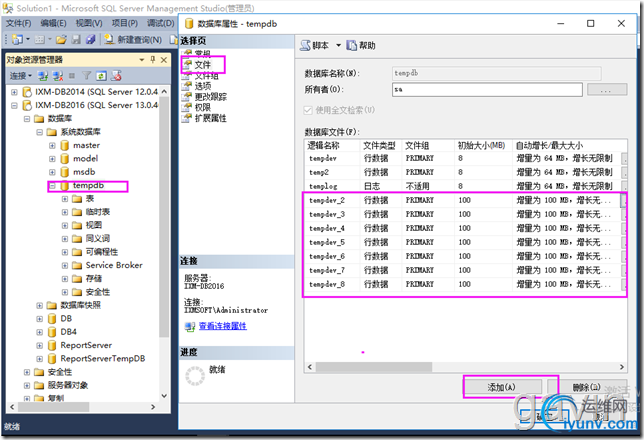Open the 调试(D) menu
644x440 pixels.
(x=161, y=23)
